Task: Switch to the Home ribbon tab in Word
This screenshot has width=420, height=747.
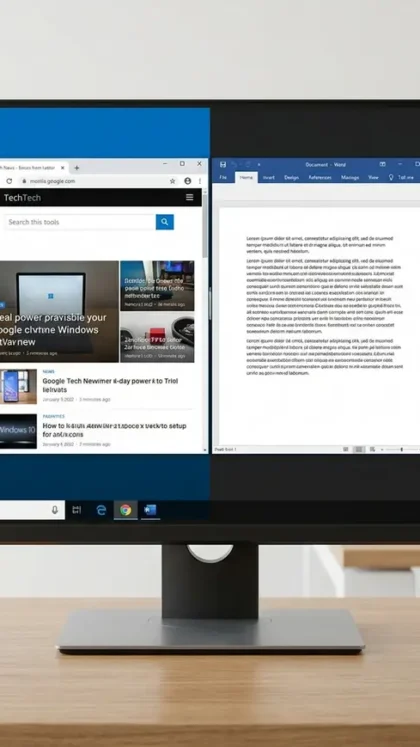Action: [x=246, y=177]
